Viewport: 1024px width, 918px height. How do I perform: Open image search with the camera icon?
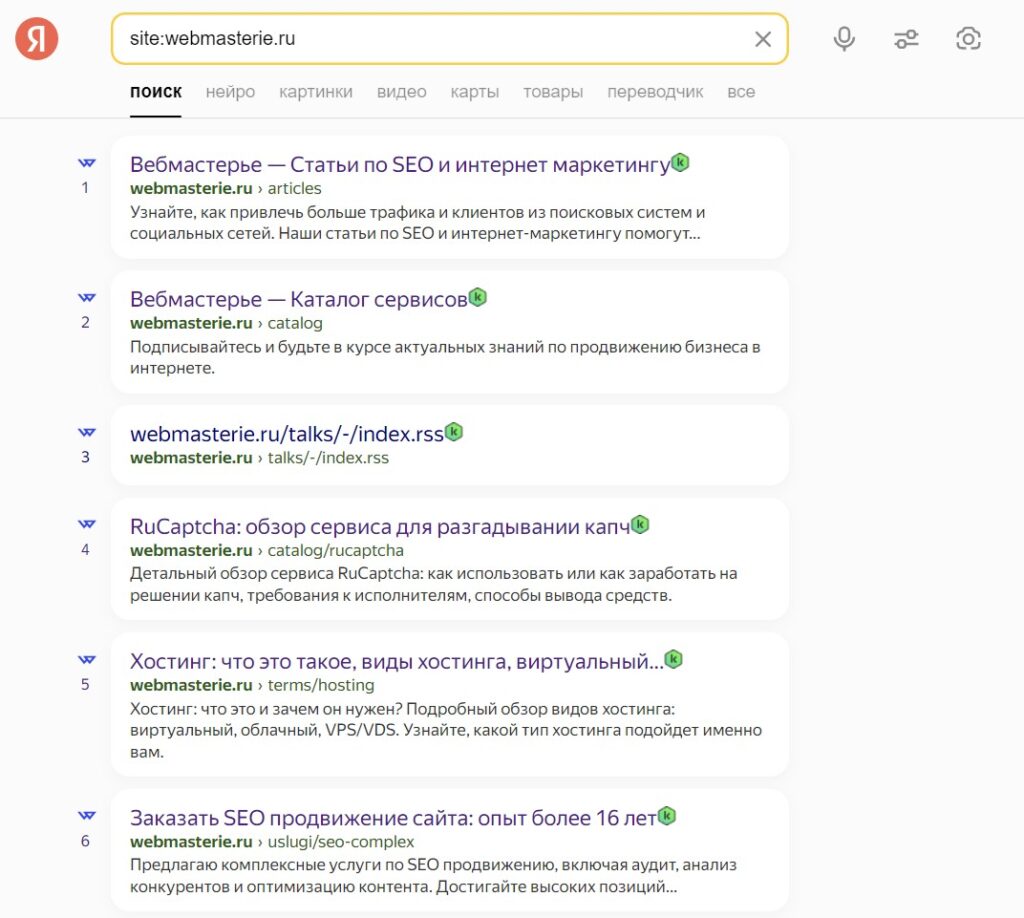968,38
